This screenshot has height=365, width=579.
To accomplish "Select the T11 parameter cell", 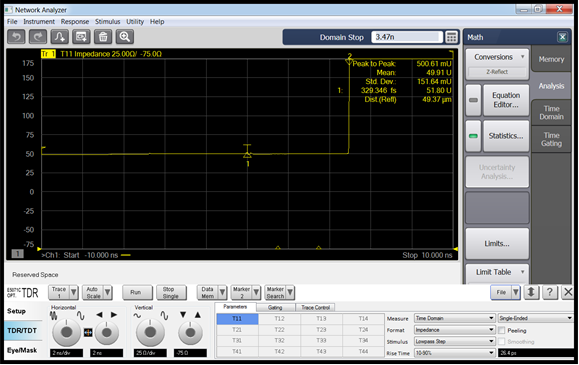I will pyautogui.click(x=237, y=318).
